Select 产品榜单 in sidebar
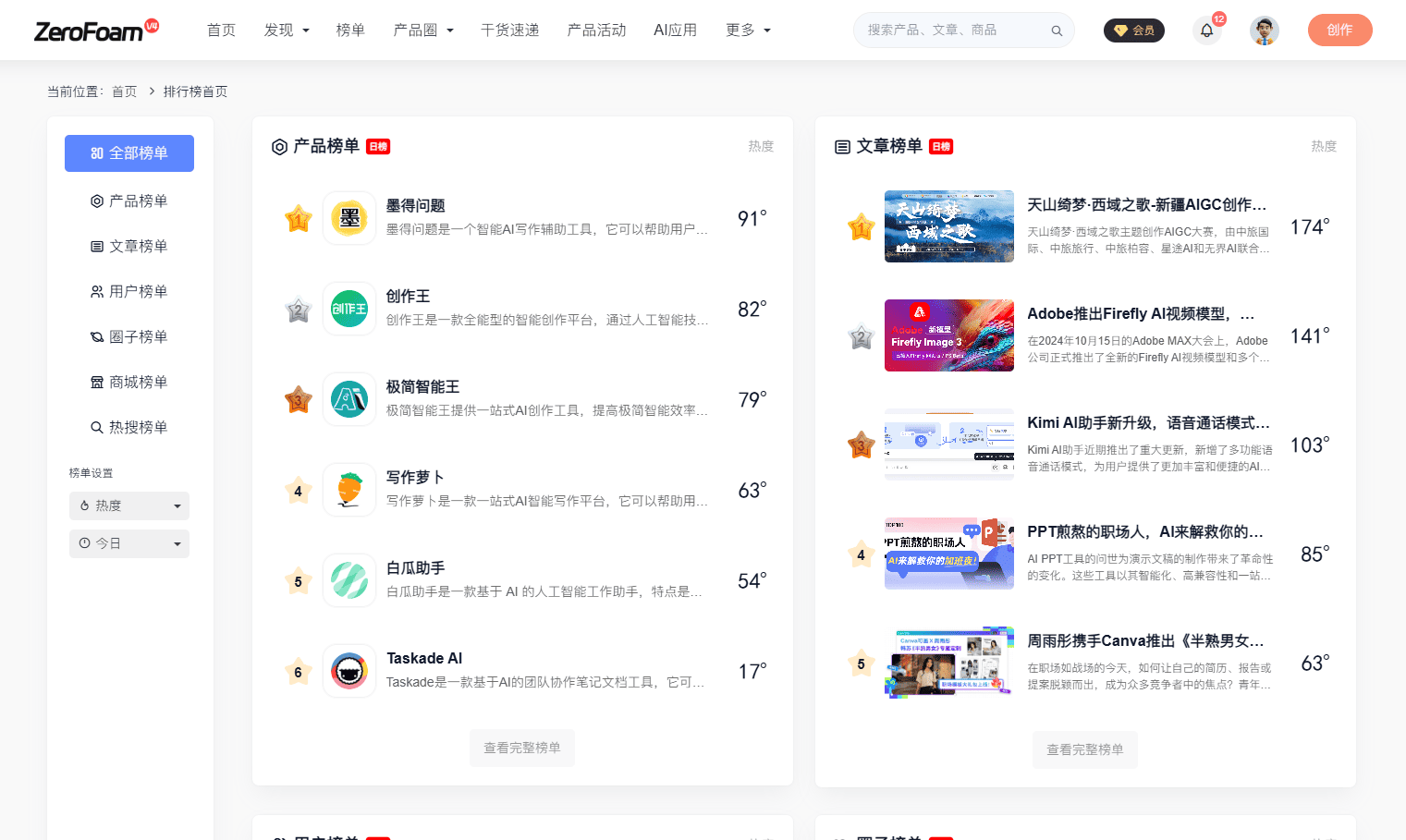The width and height of the screenshot is (1406, 840). 129,201
